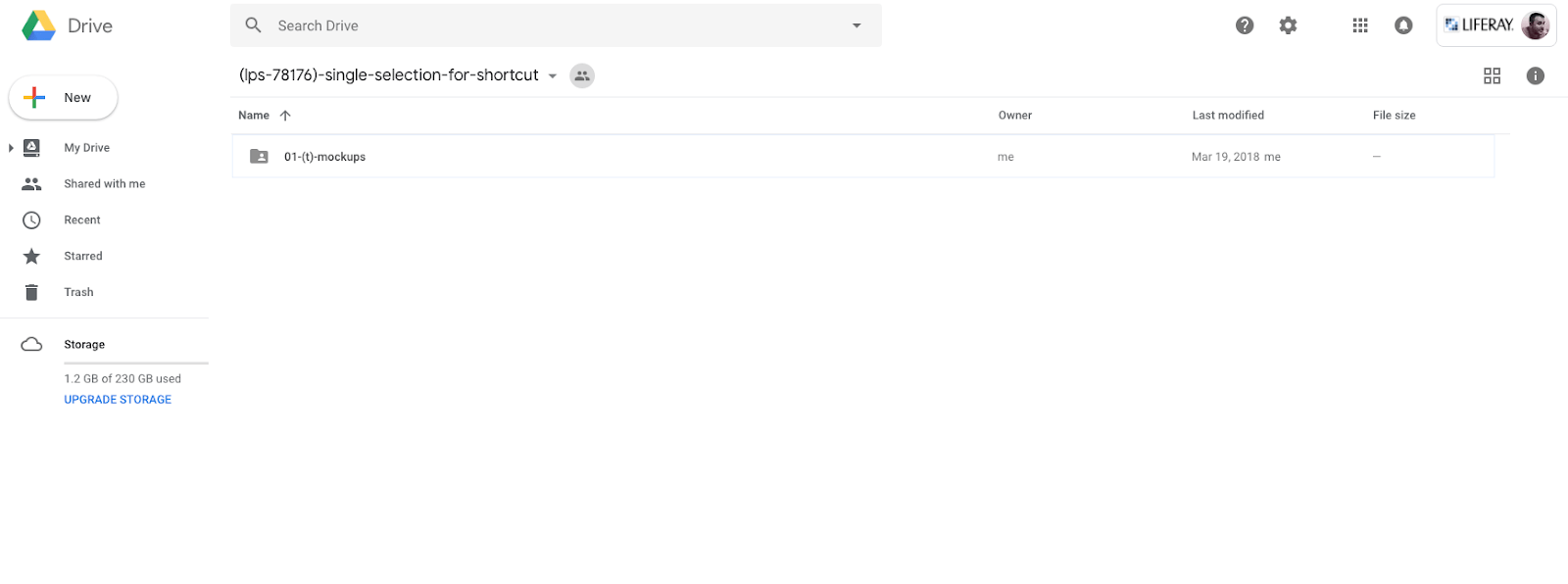Image resolution: width=1568 pixels, height=584 pixels.
Task: Open the Storage section label
Action: pyautogui.click(x=84, y=345)
